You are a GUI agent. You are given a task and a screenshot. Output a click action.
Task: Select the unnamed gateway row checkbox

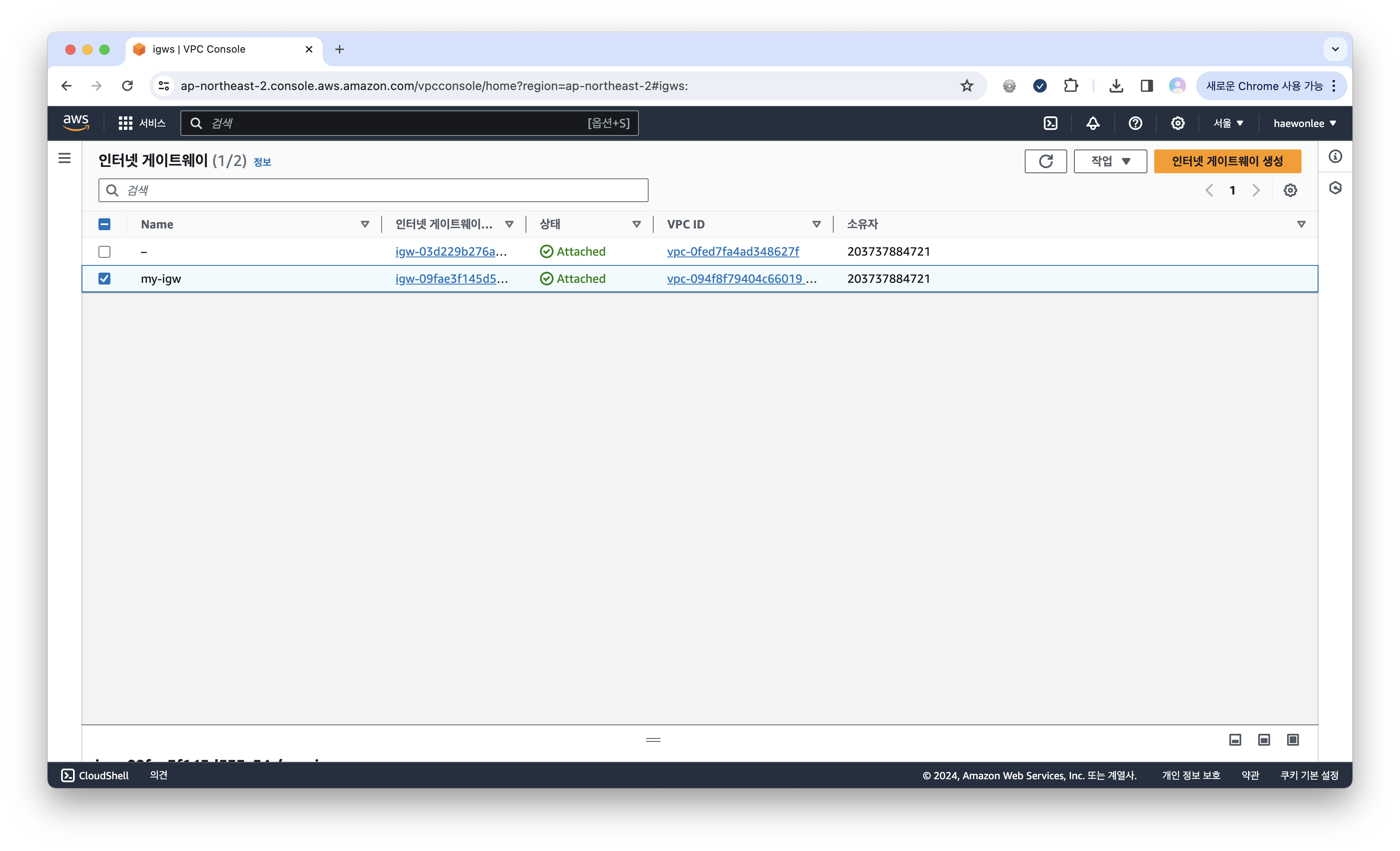104,252
